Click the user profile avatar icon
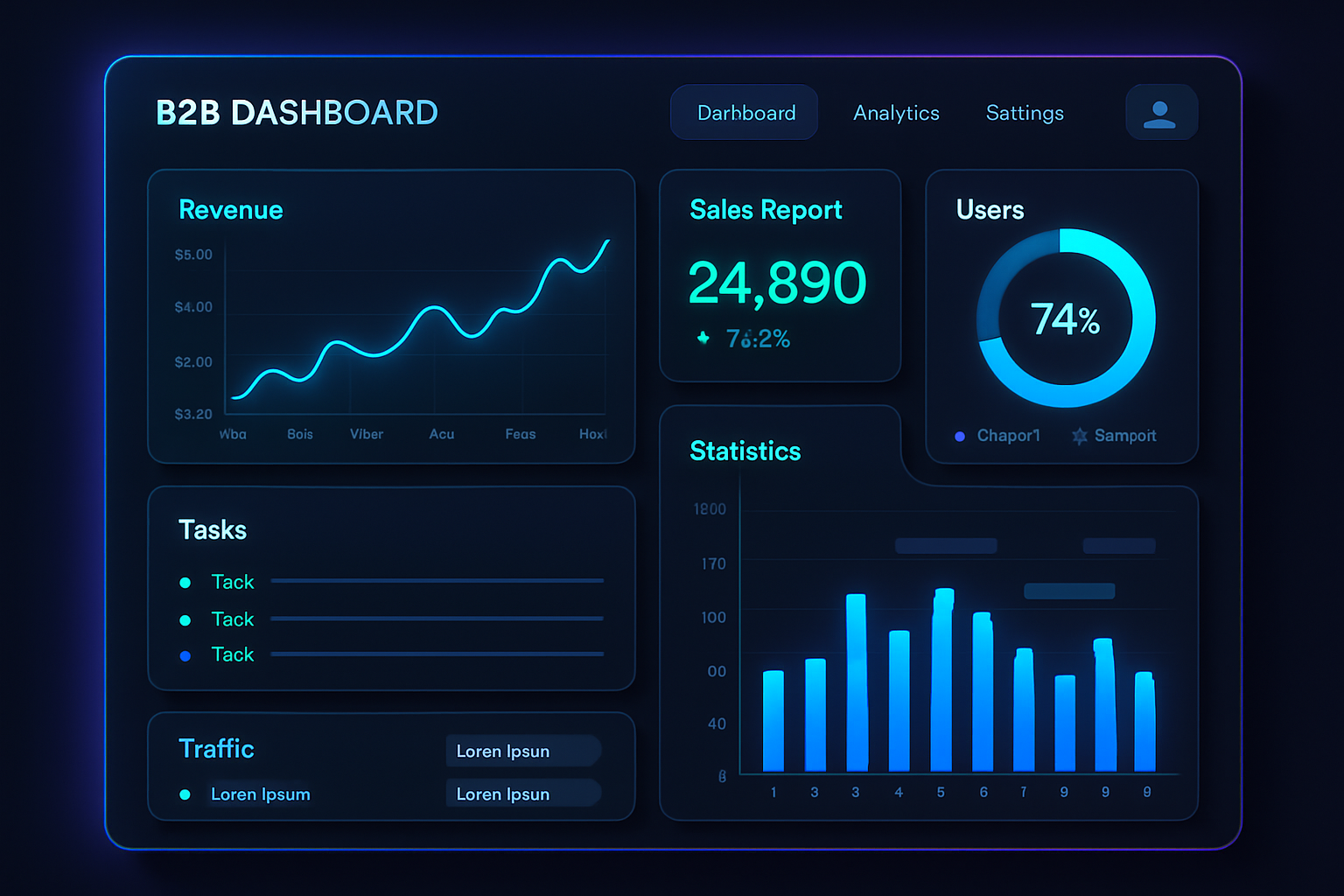The width and height of the screenshot is (1344, 896). coord(1161,111)
